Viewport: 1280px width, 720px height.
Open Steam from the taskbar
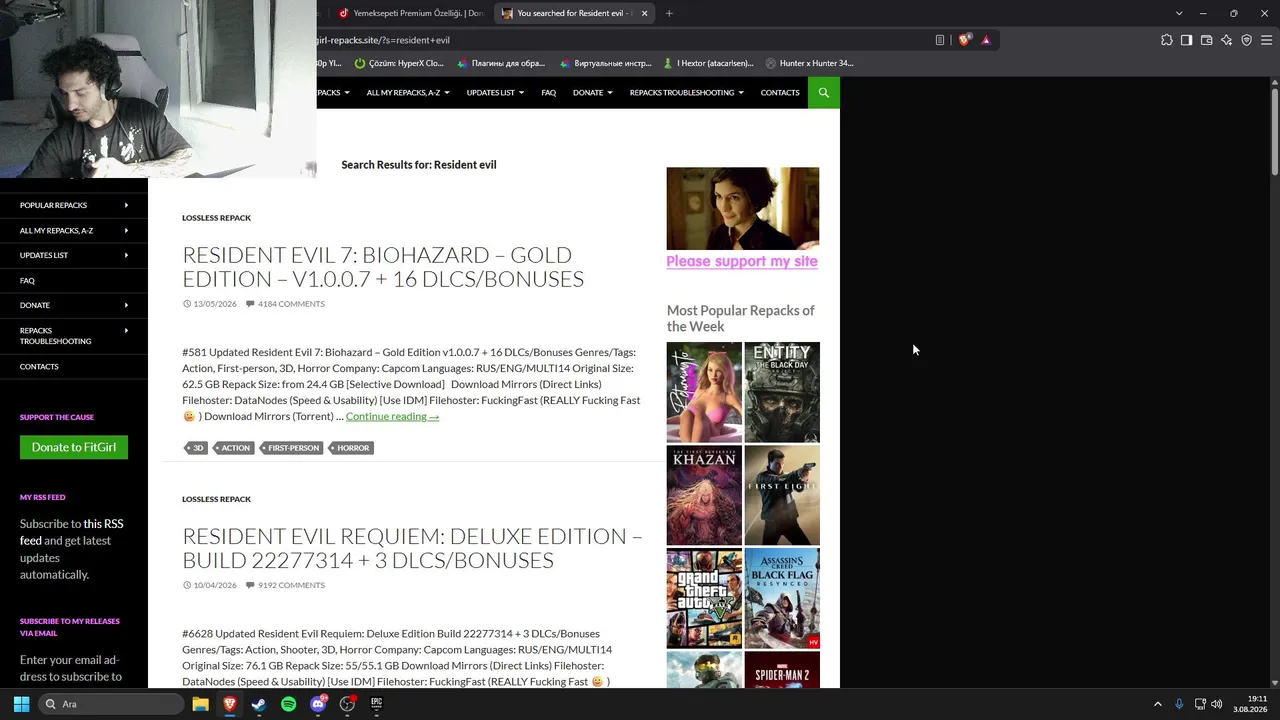pos(259,704)
